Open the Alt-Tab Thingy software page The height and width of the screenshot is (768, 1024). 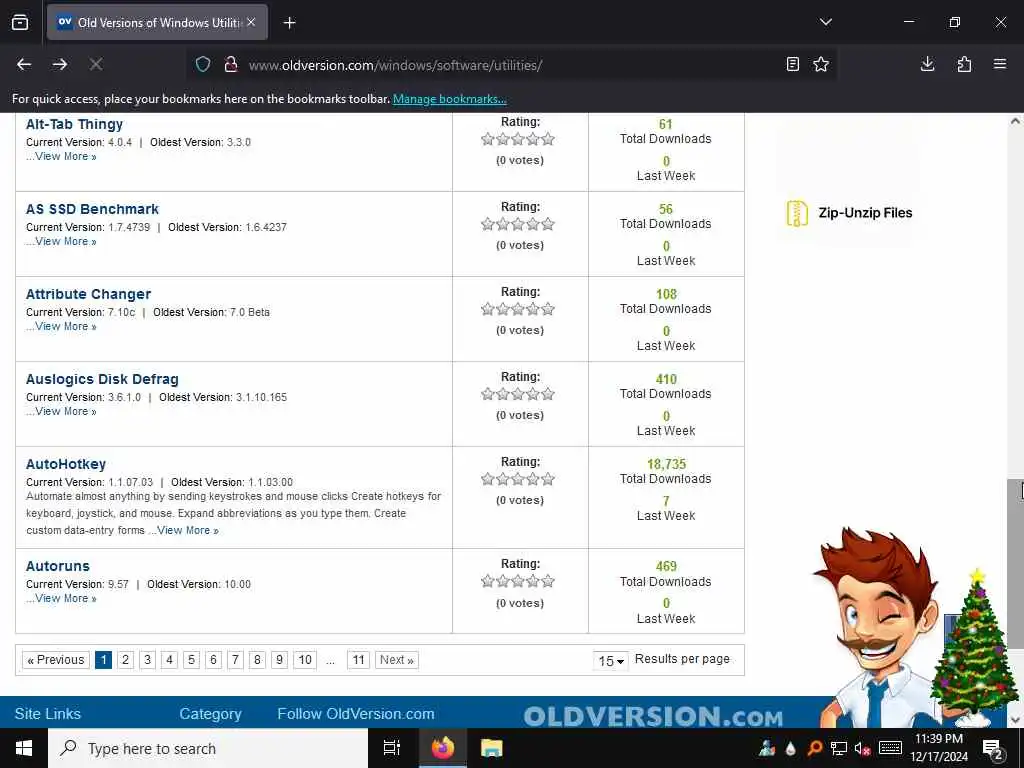click(74, 124)
